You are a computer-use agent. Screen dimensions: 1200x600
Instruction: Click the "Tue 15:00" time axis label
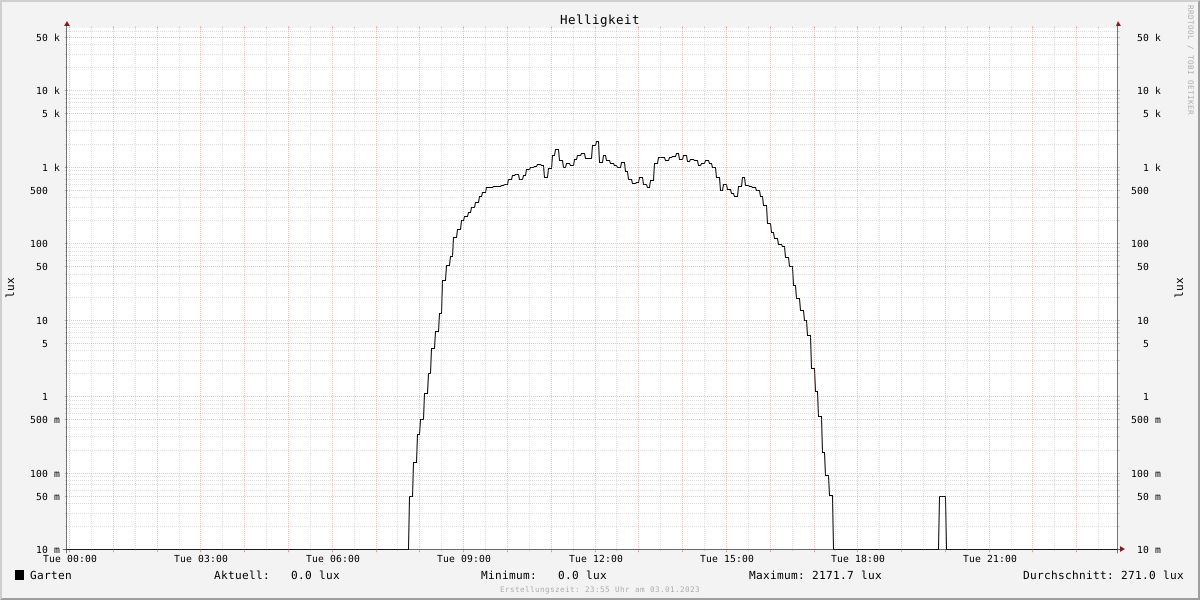click(x=727, y=559)
